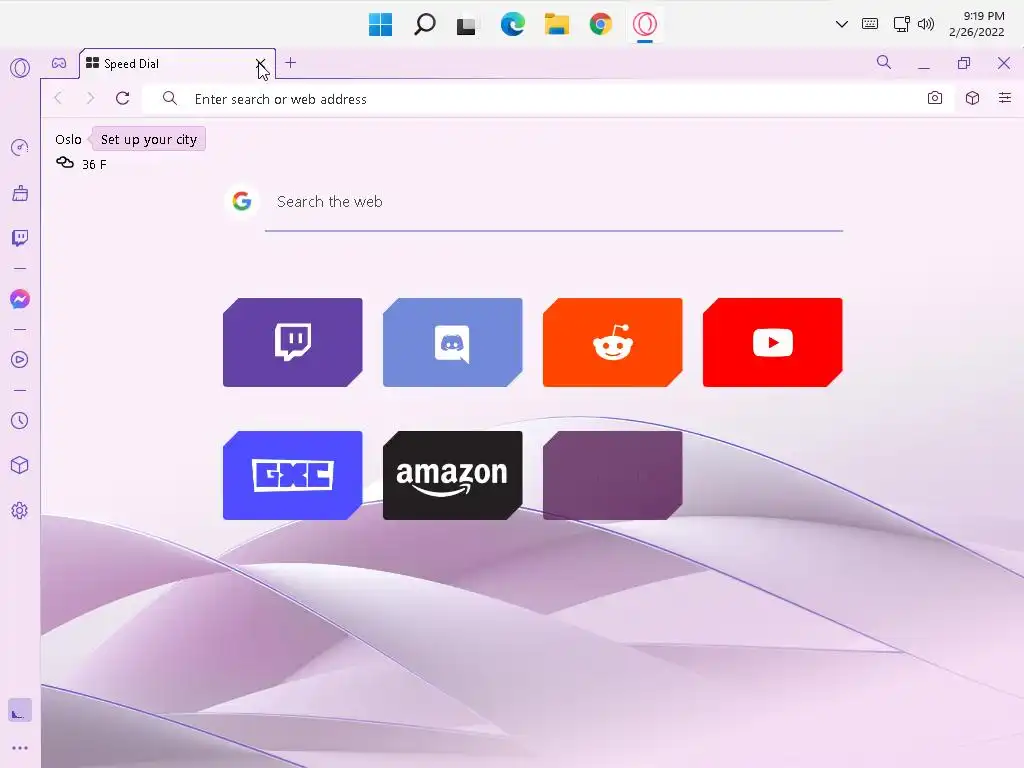
Task: Go forward to next page
Action: tap(90, 99)
